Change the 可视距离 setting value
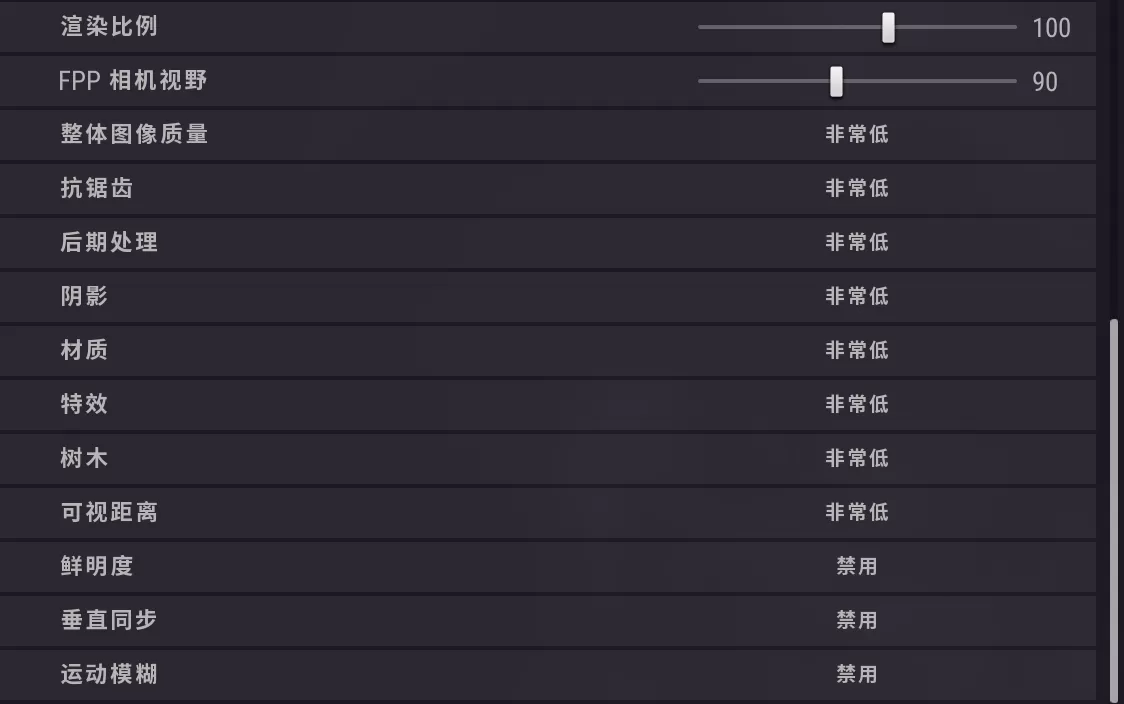Viewport: 1124px width, 704px height. coord(857,512)
